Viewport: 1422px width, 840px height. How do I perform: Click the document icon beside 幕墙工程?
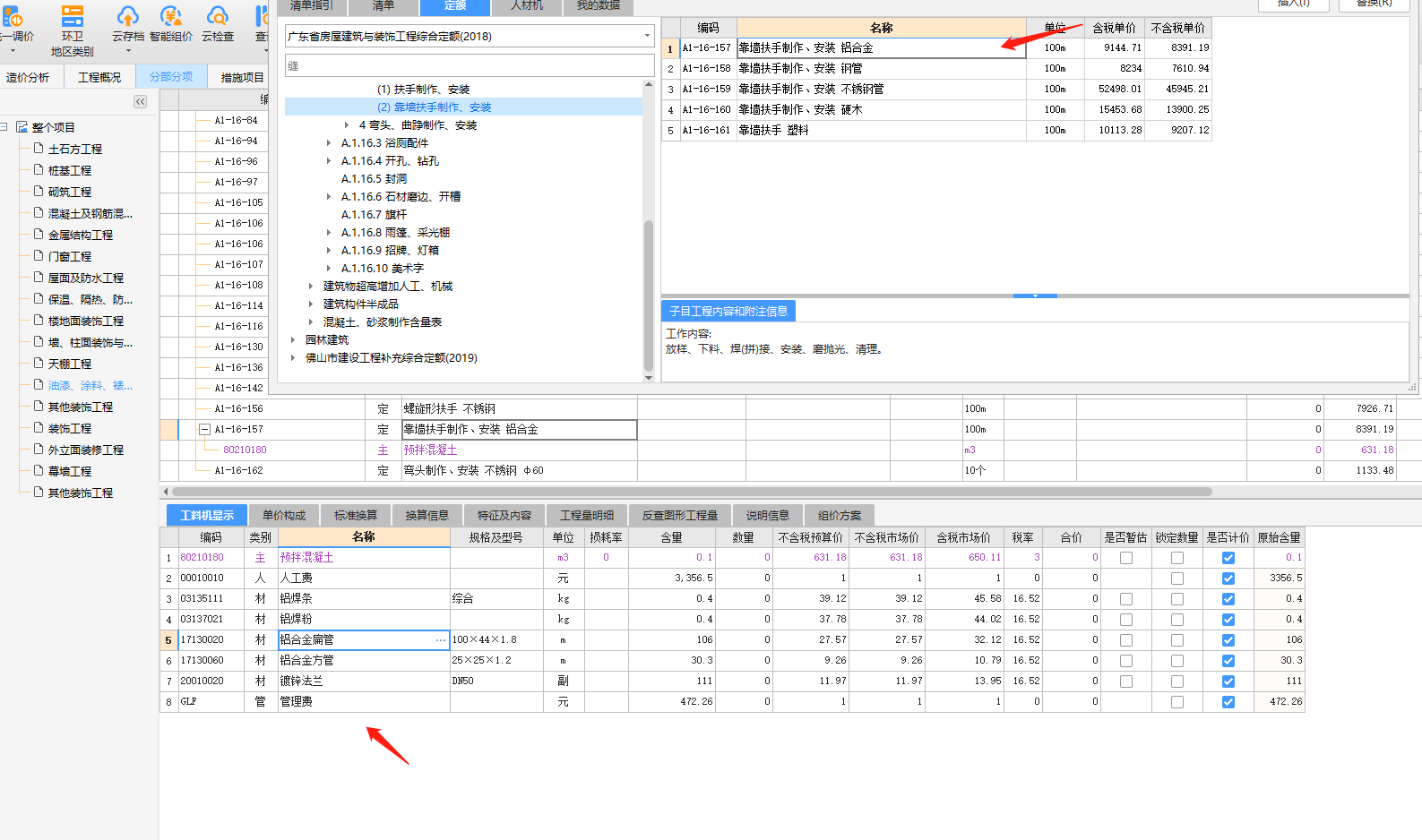click(39, 471)
